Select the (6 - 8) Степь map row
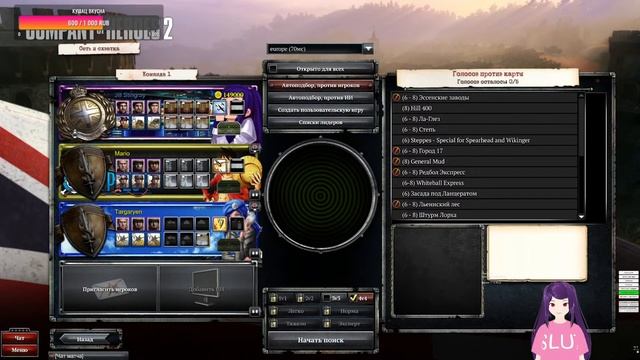640x360 pixels. pyautogui.click(x=484, y=129)
